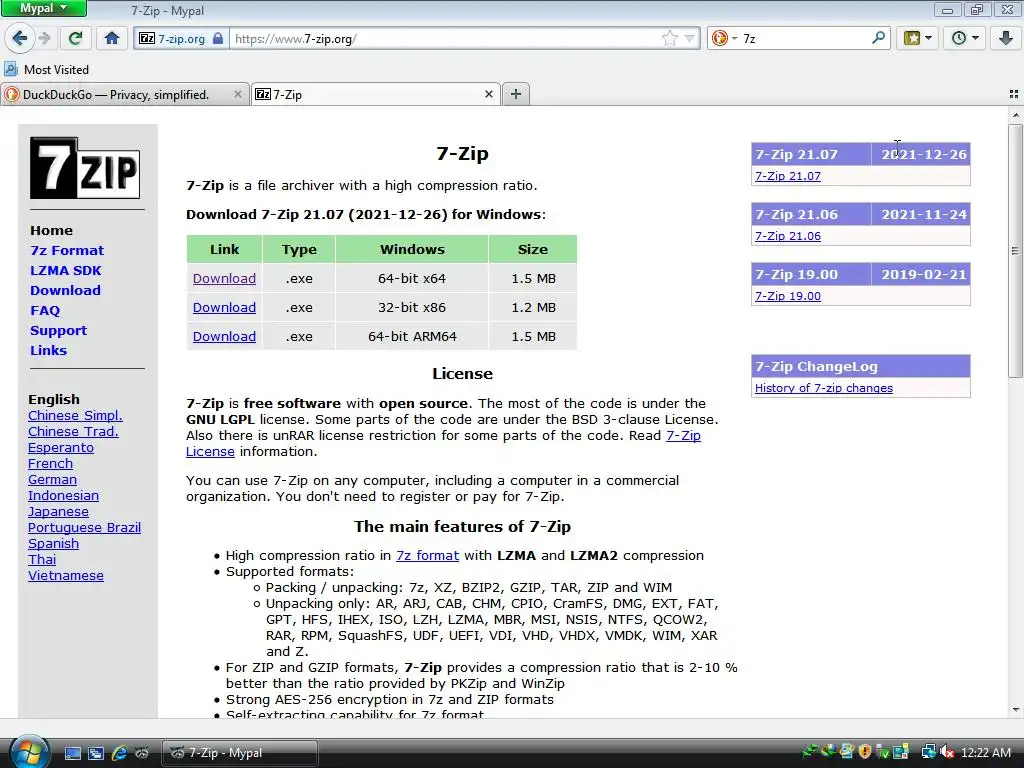Open the history clock dropdown button
The image size is (1024, 768).
click(x=965, y=39)
